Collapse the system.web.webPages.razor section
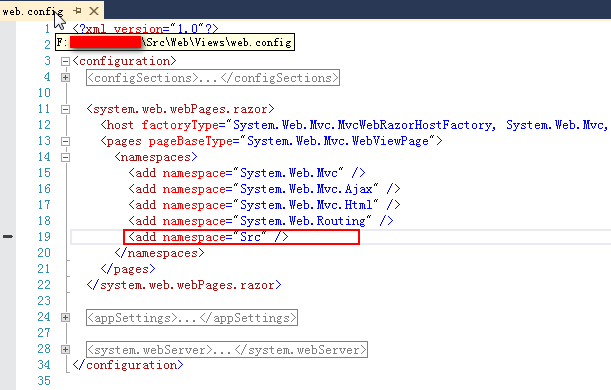611x390 pixels. click(x=65, y=109)
